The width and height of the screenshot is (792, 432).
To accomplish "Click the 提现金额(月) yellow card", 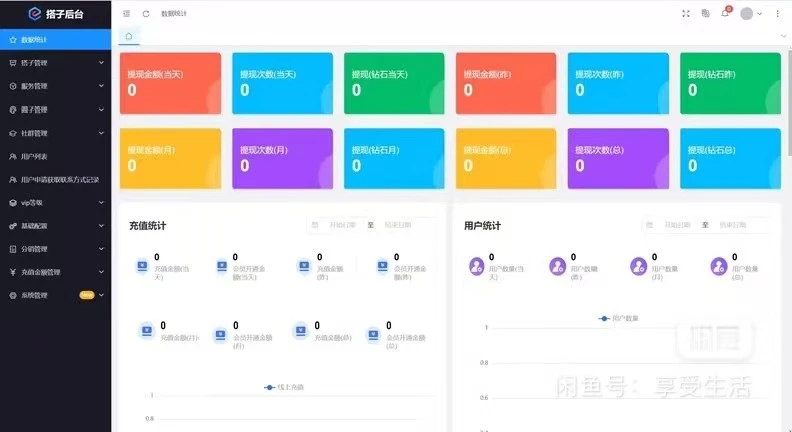I will click(x=170, y=159).
